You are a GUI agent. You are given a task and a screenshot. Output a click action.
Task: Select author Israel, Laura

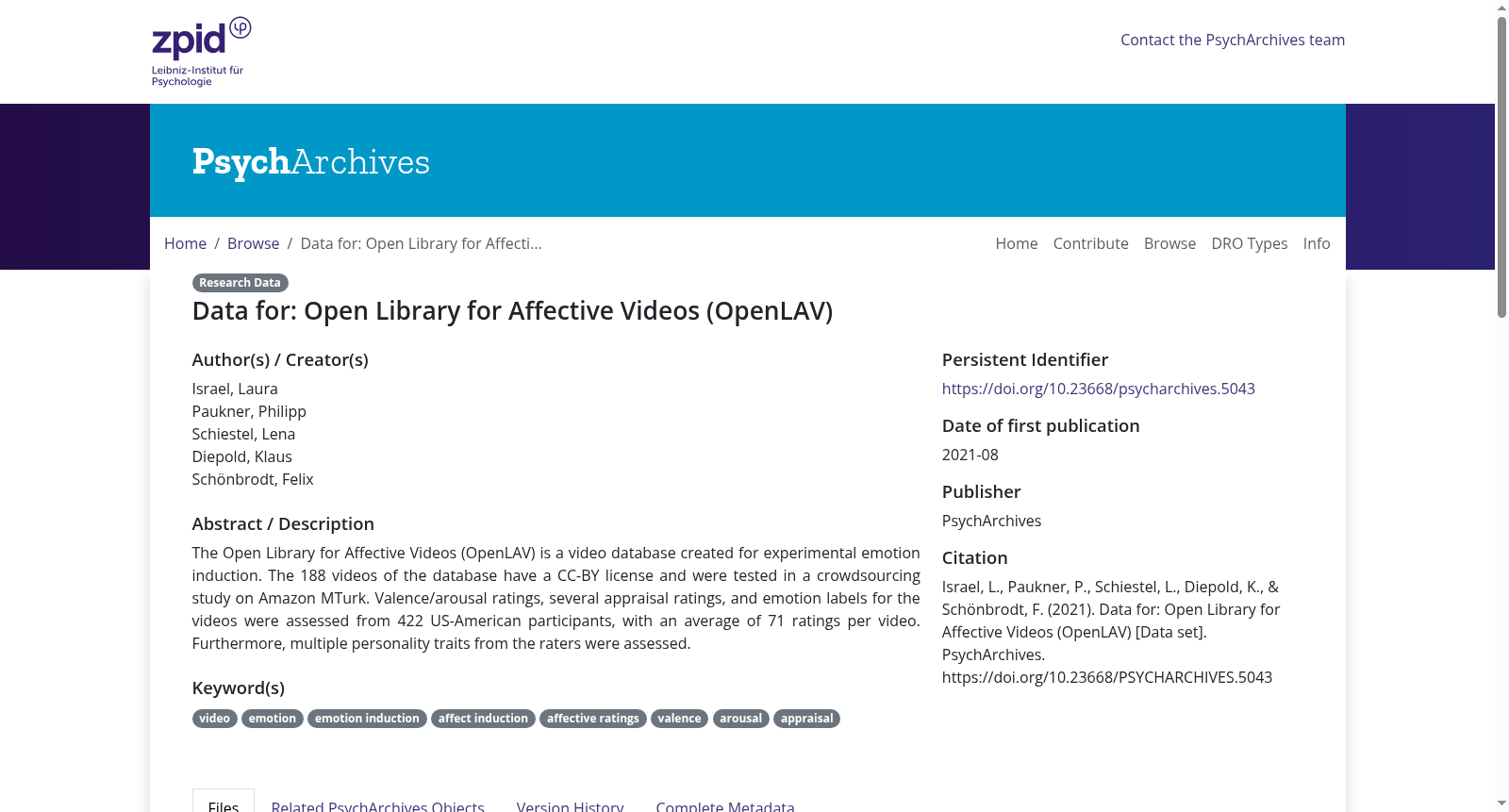[235, 389]
